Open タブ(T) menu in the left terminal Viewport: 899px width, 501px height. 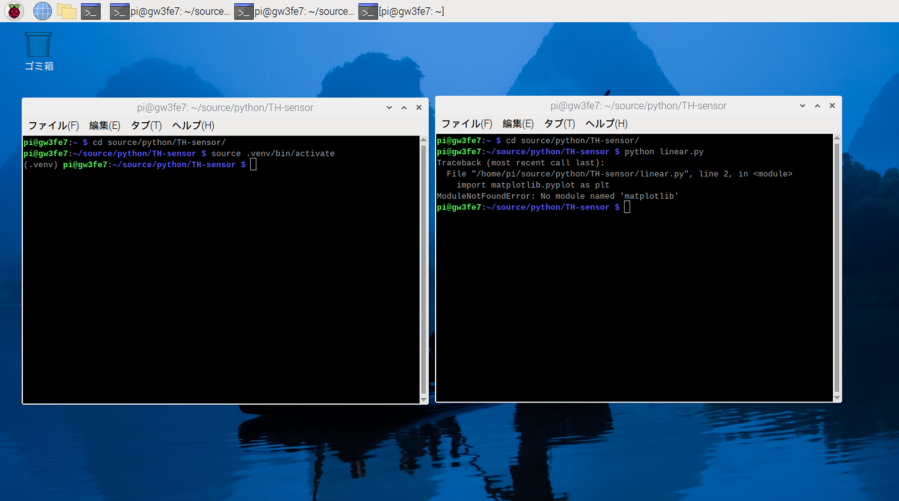coord(146,126)
